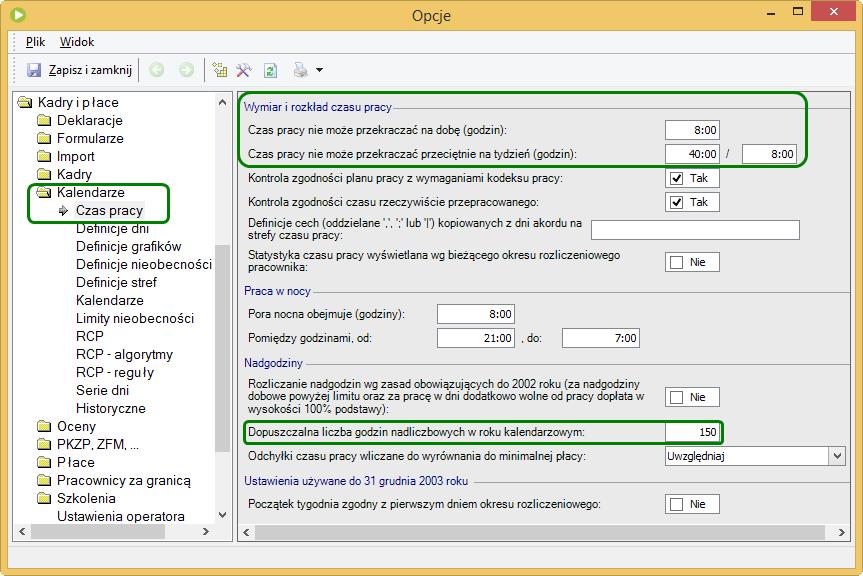Click the Płace folder icon

(x=44, y=462)
